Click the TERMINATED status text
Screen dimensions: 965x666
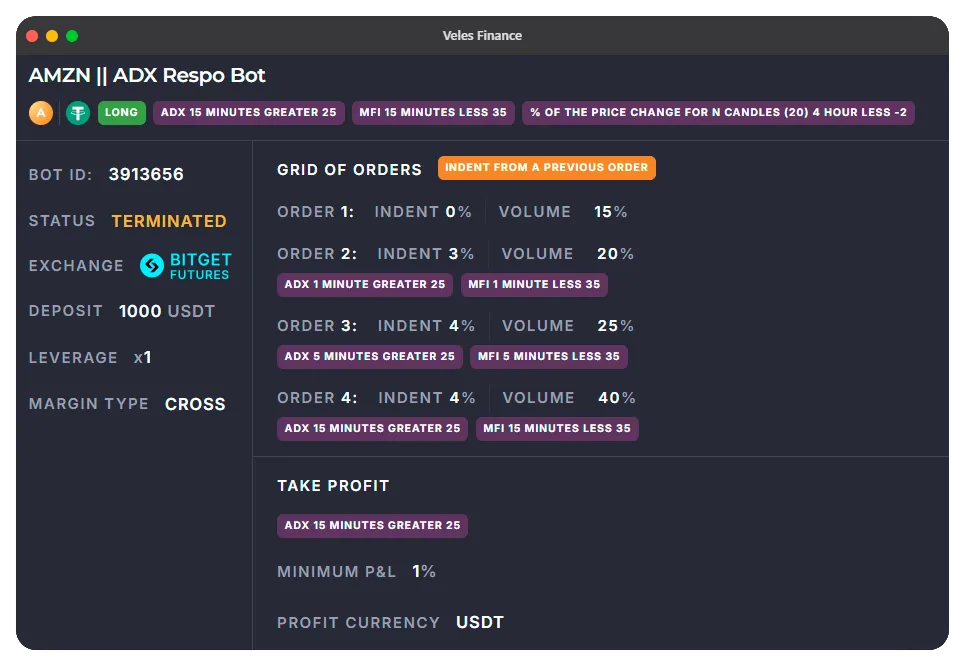click(x=169, y=221)
